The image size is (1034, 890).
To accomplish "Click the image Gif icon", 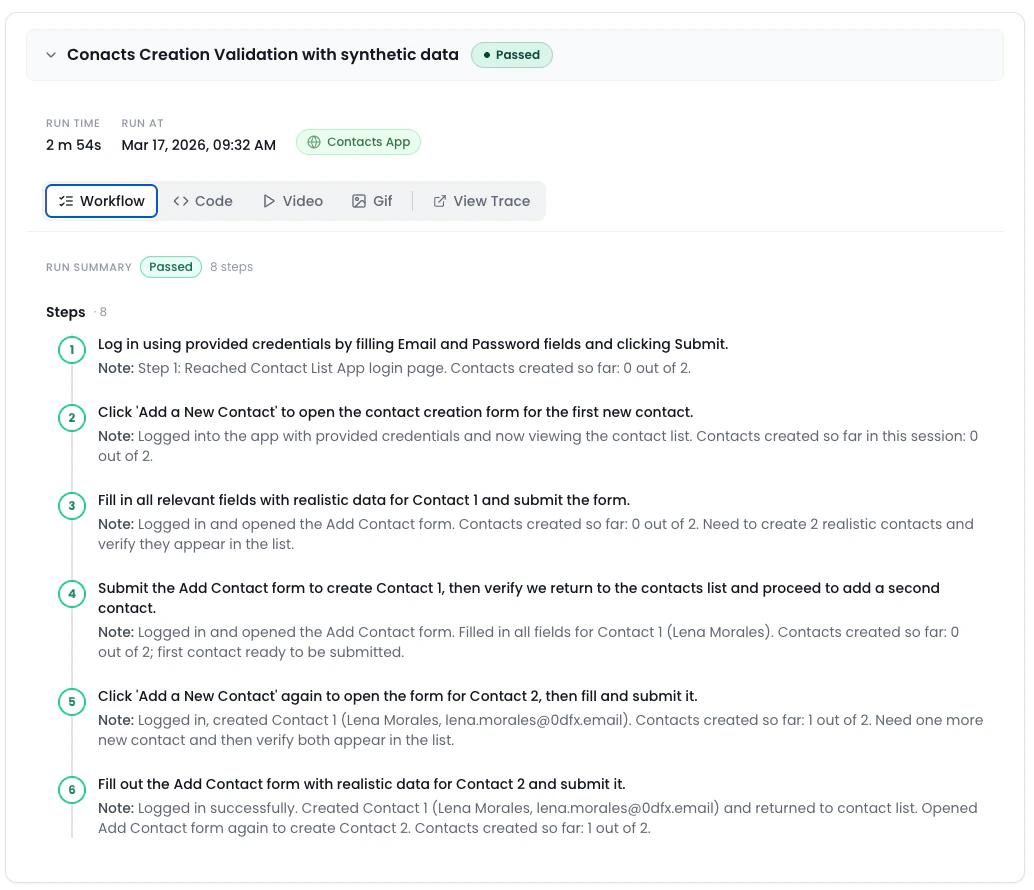I will pyautogui.click(x=359, y=201).
